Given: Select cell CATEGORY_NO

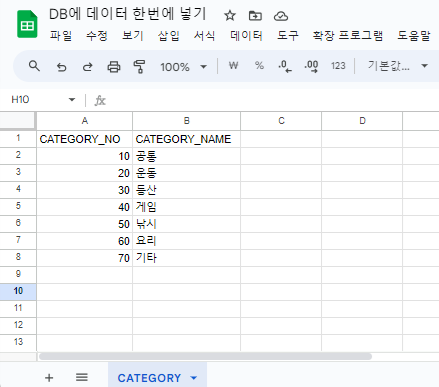Looking at the screenshot, I should pos(85,139).
